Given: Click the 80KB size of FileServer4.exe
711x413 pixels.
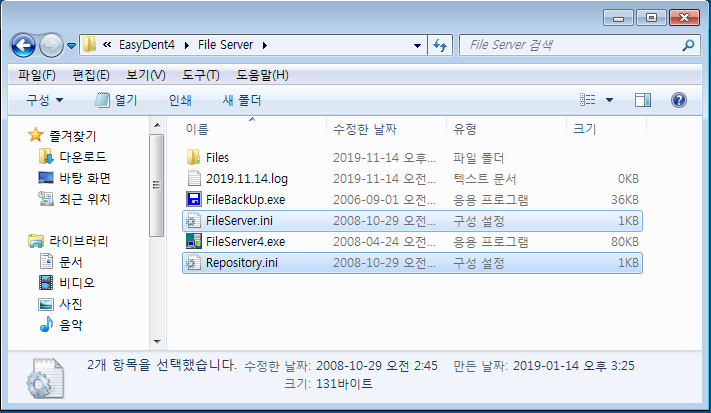Looking at the screenshot, I should tap(625, 242).
